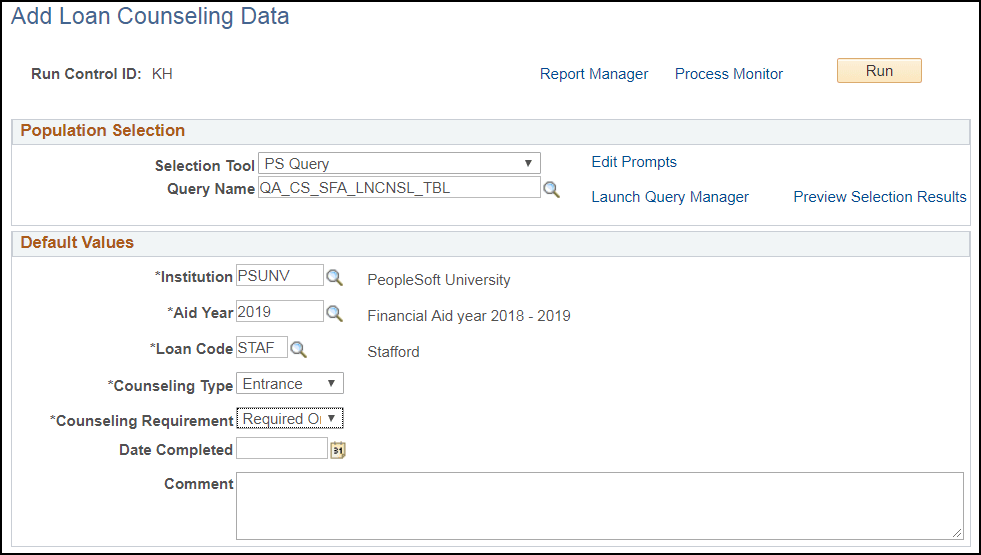Go to Process Monitor link

pyautogui.click(x=729, y=74)
